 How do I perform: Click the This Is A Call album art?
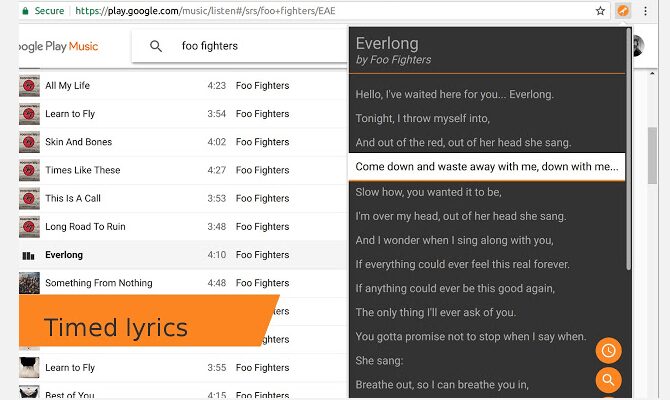click(x=29, y=198)
